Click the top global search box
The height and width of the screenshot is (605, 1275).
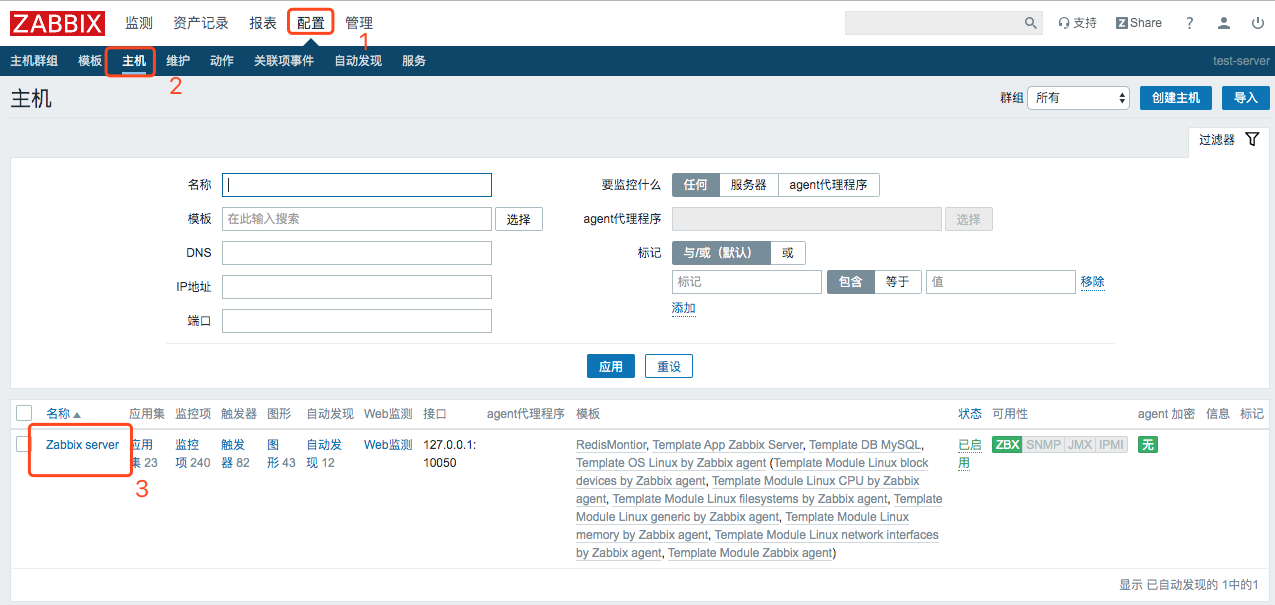click(x=933, y=23)
